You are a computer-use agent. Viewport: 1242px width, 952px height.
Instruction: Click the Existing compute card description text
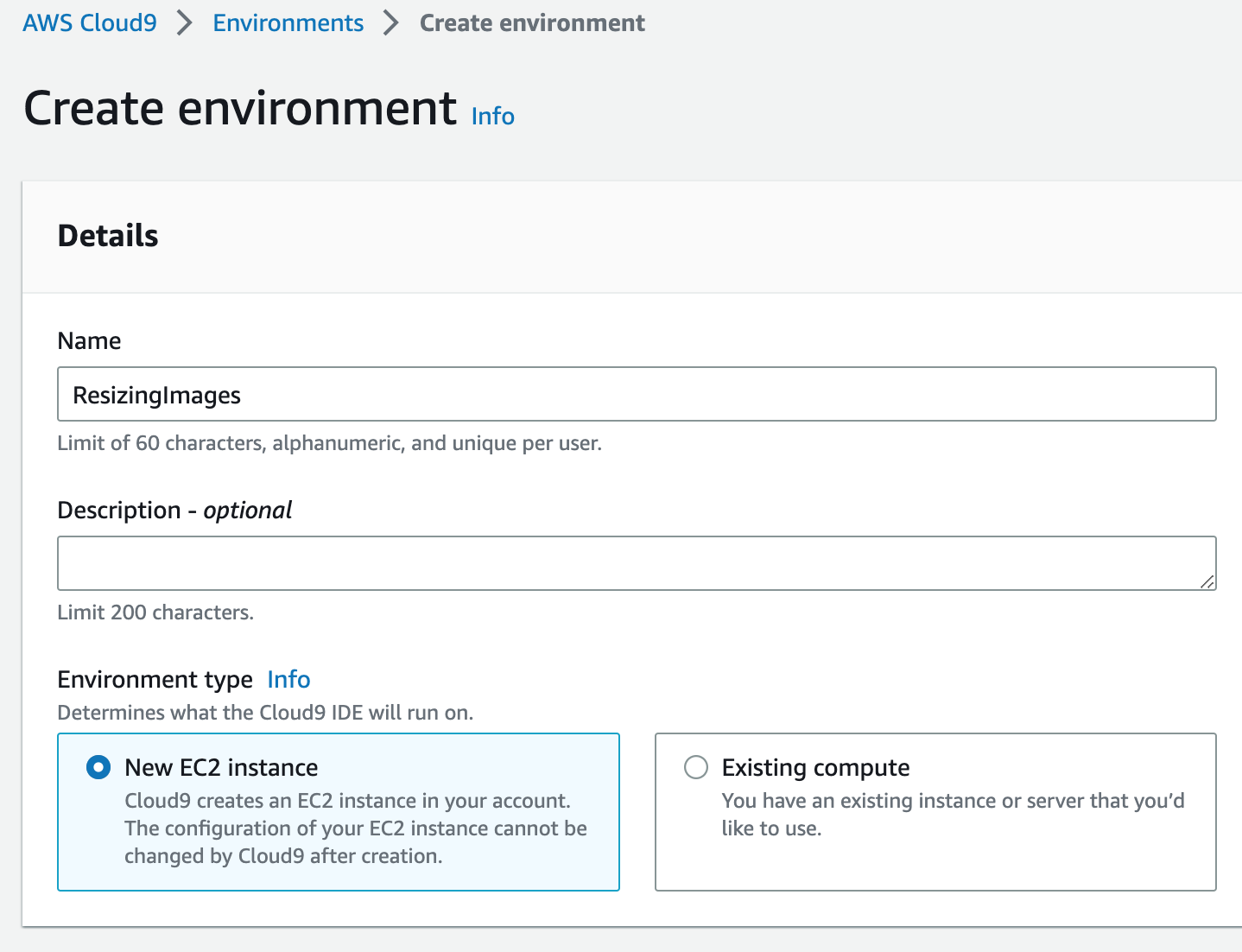tap(952, 814)
